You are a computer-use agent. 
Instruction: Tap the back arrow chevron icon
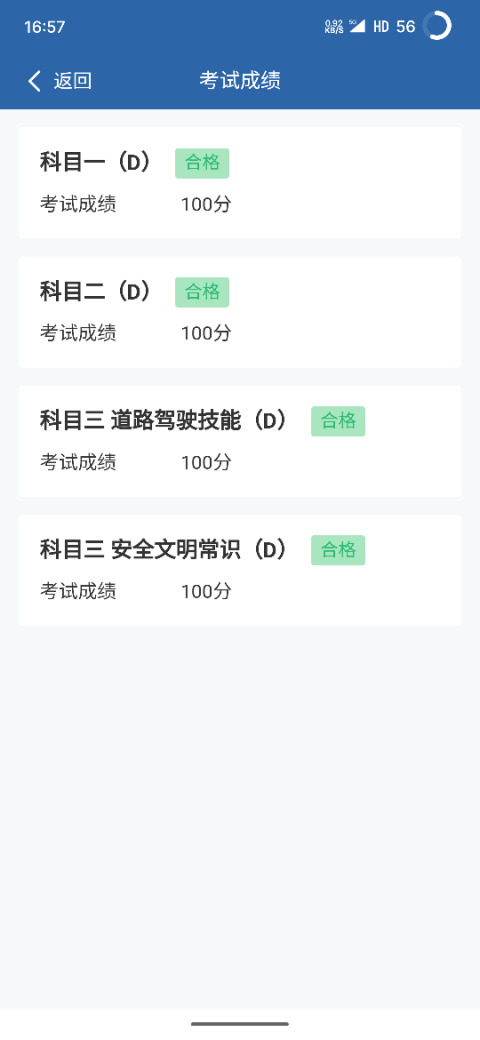pyautogui.click(x=34, y=81)
